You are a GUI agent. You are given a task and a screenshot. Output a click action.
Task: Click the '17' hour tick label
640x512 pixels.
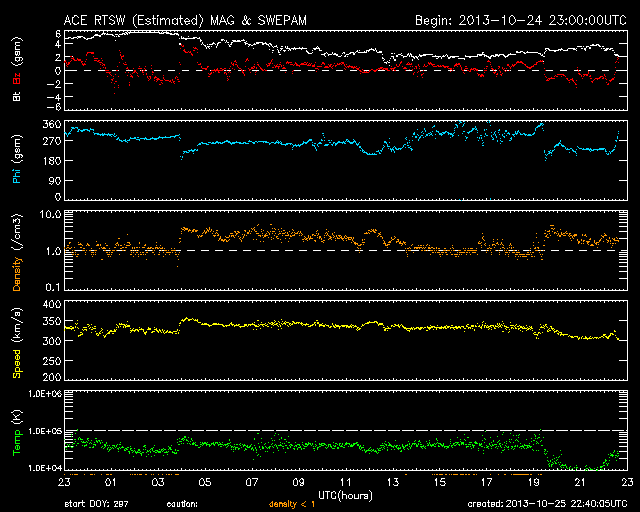tap(487, 482)
